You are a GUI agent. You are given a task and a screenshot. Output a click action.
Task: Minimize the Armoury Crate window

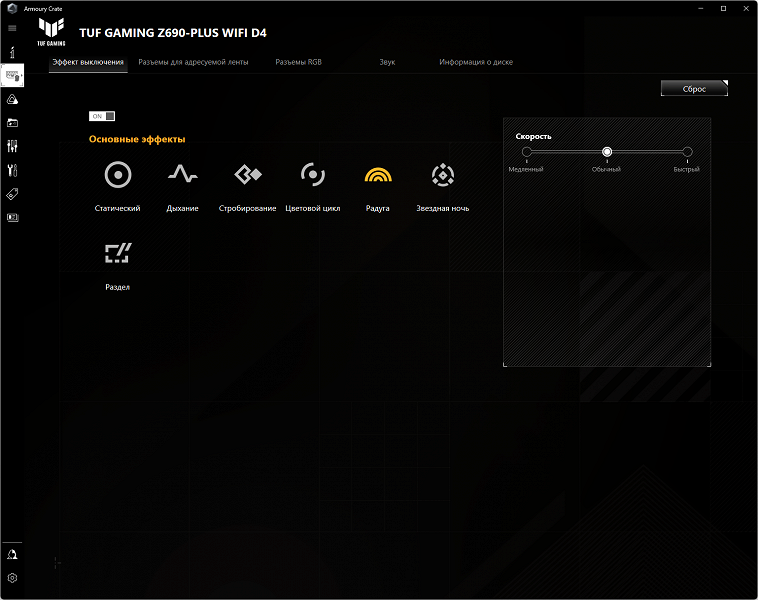point(700,8)
